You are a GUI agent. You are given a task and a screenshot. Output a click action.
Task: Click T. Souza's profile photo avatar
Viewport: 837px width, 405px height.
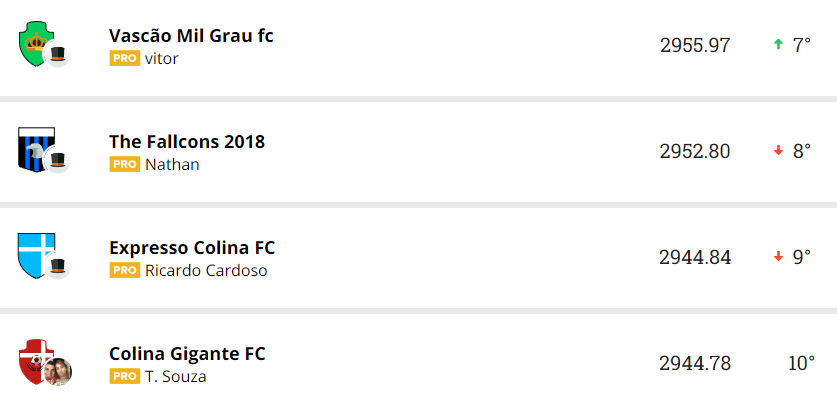pyautogui.click(x=58, y=372)
